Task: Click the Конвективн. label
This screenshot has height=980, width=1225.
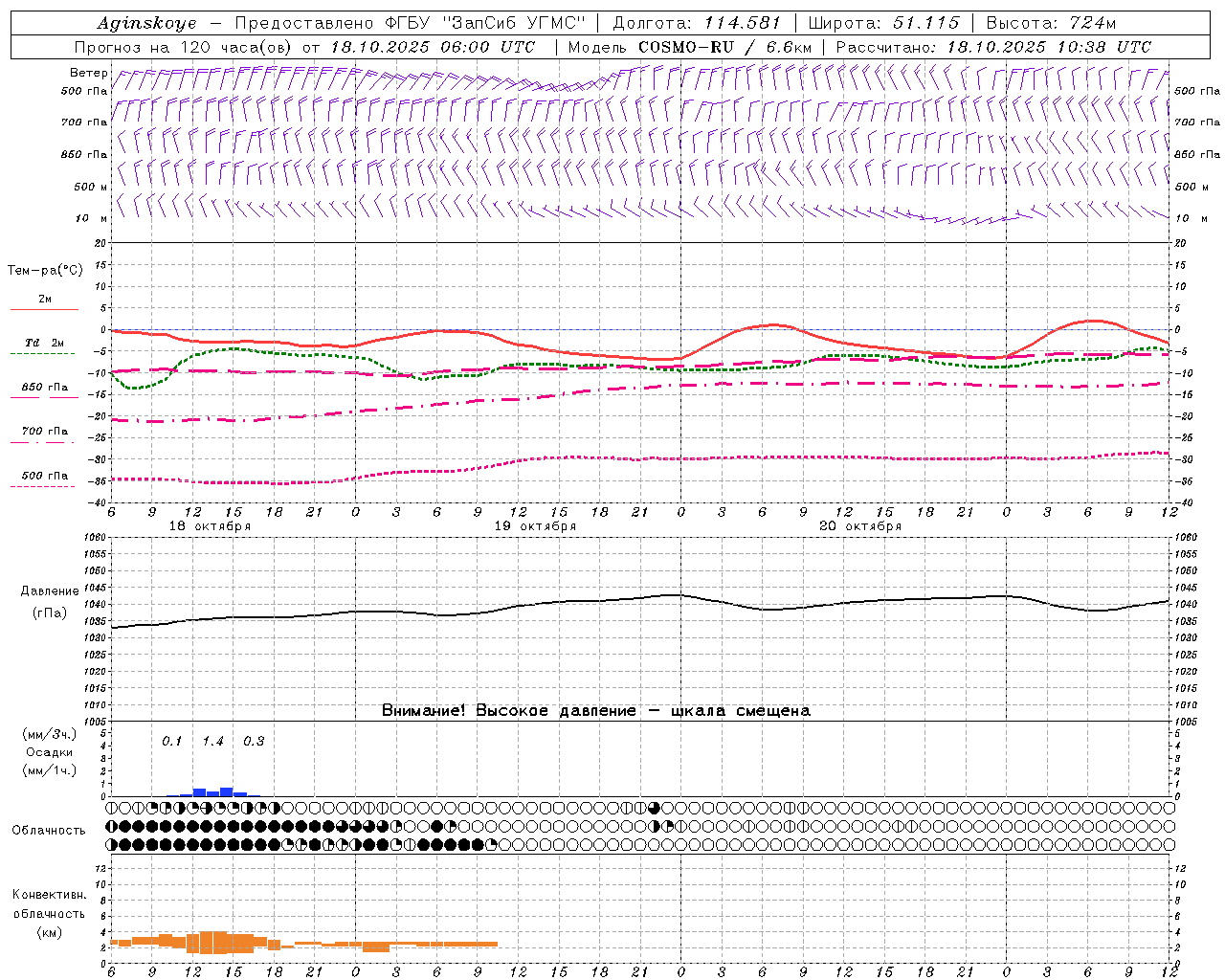Action: point(49,895)
